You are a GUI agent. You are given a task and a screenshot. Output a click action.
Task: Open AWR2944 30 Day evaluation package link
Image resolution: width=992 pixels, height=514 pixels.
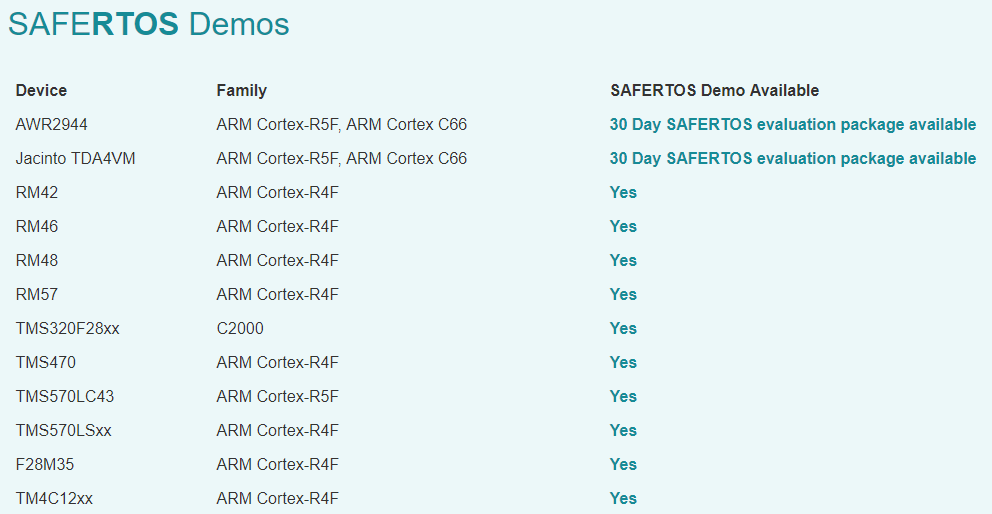pos(793,125)
